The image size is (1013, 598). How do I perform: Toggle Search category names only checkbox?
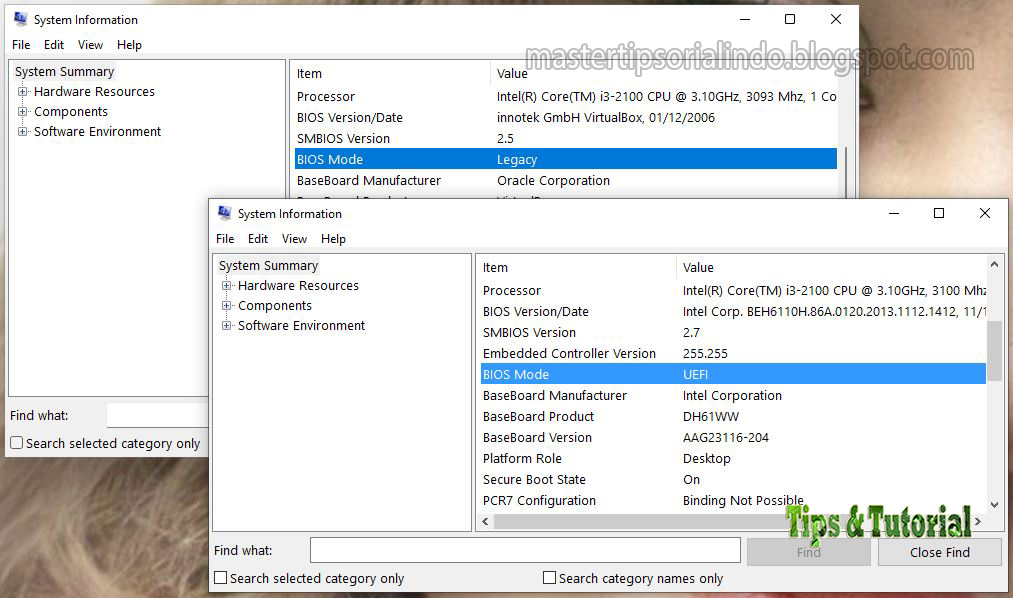point(549,578)
